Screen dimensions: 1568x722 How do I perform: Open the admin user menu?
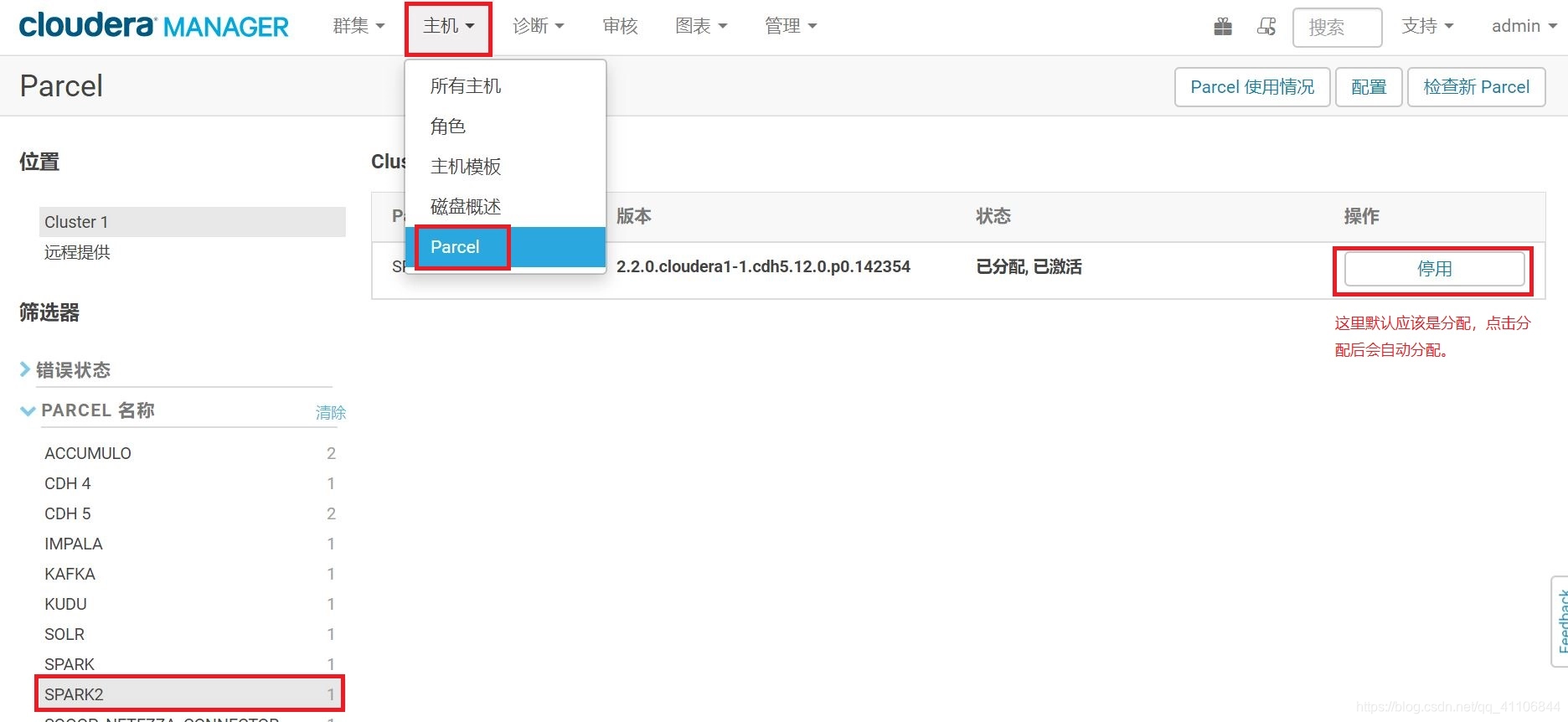(1524, 26)
